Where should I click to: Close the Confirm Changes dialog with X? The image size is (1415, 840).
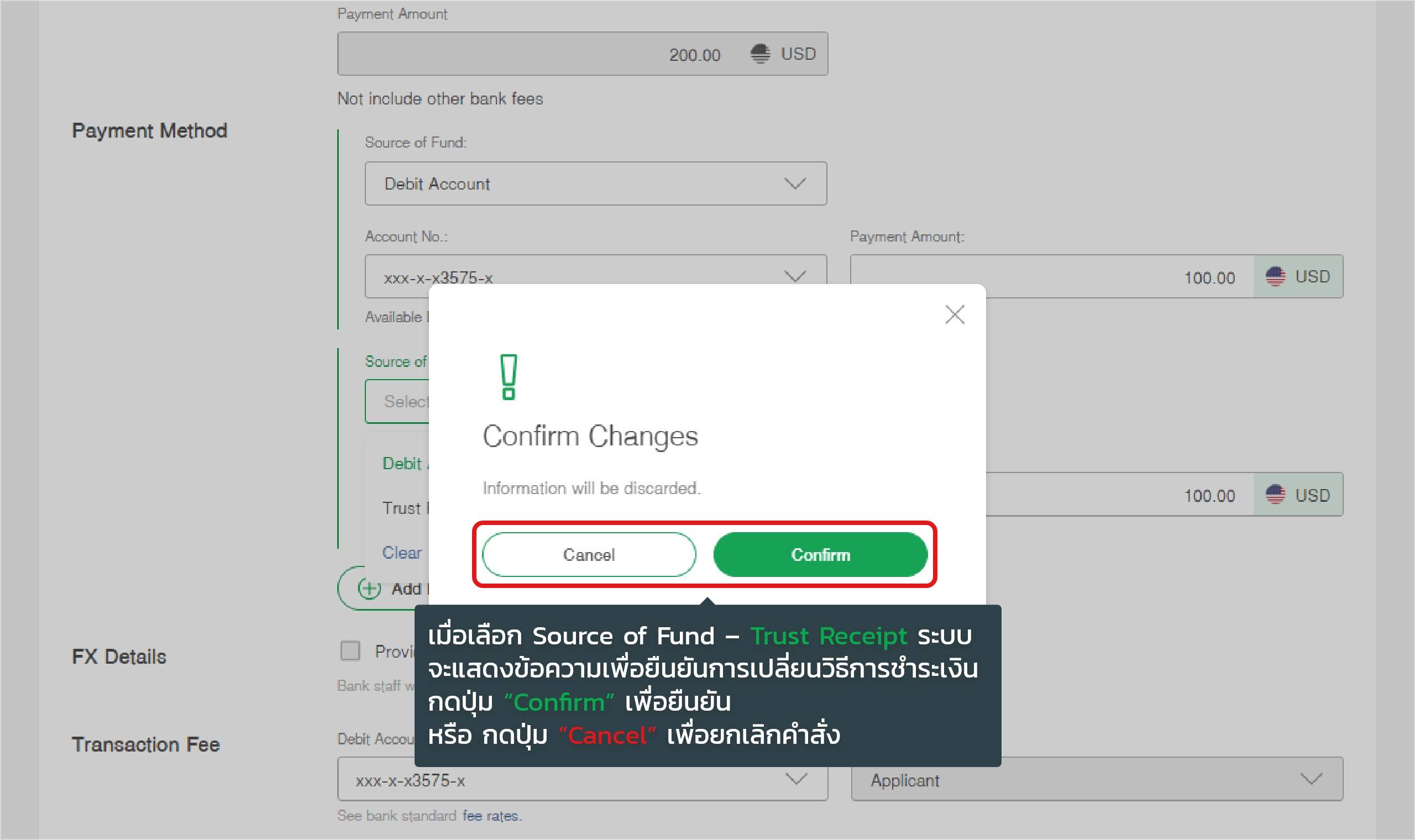click(x=954, y=314)
